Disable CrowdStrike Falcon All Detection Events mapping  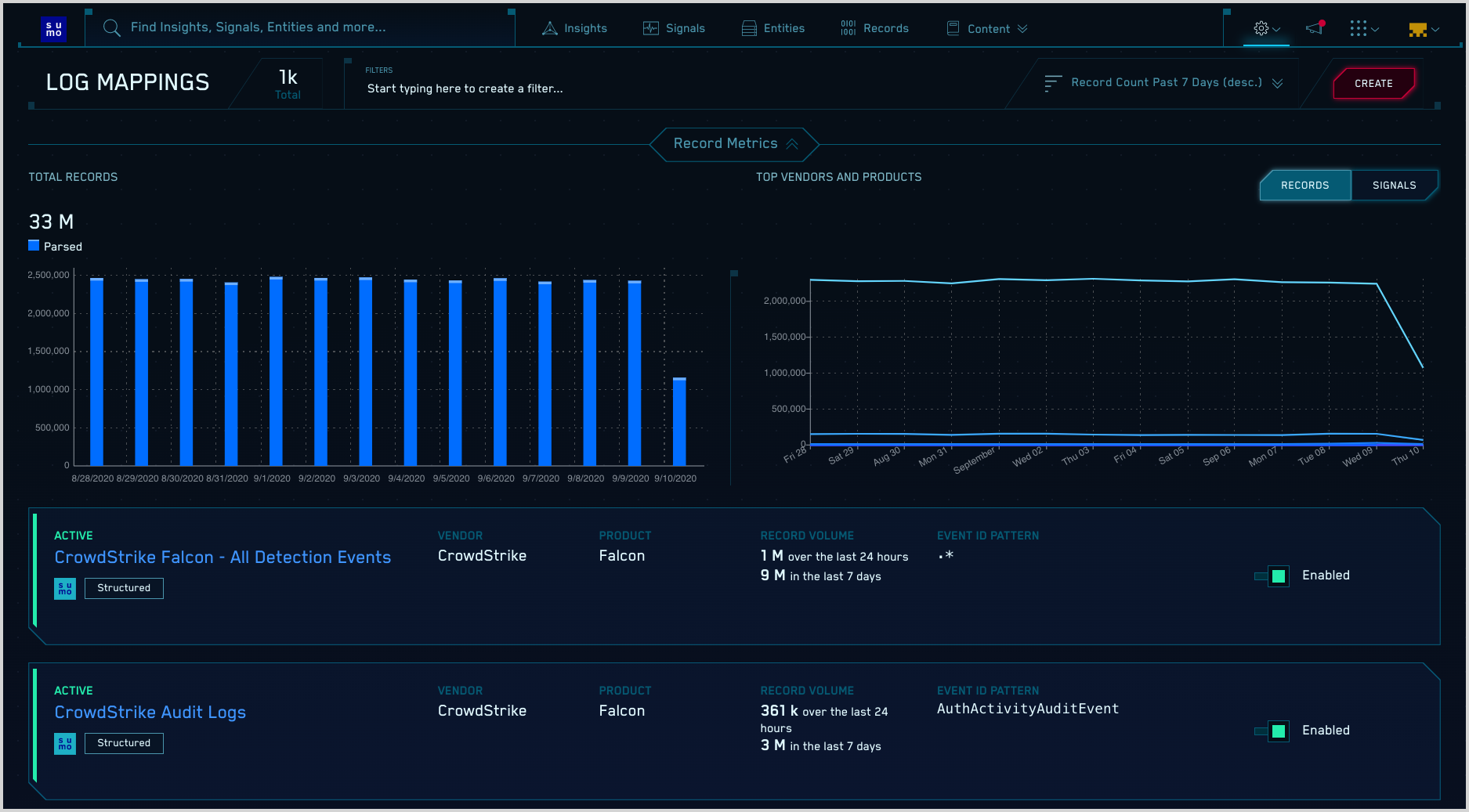(1277, 576)
